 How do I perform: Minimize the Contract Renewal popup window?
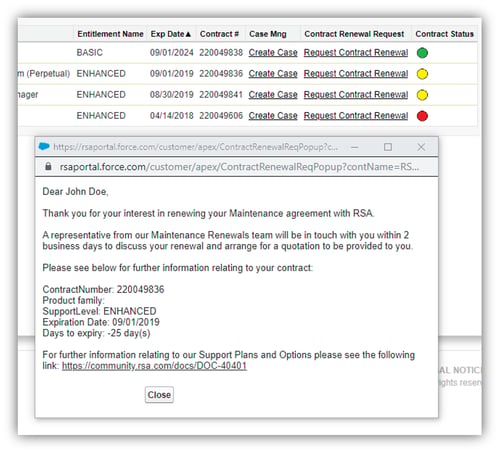coord(355,147)
